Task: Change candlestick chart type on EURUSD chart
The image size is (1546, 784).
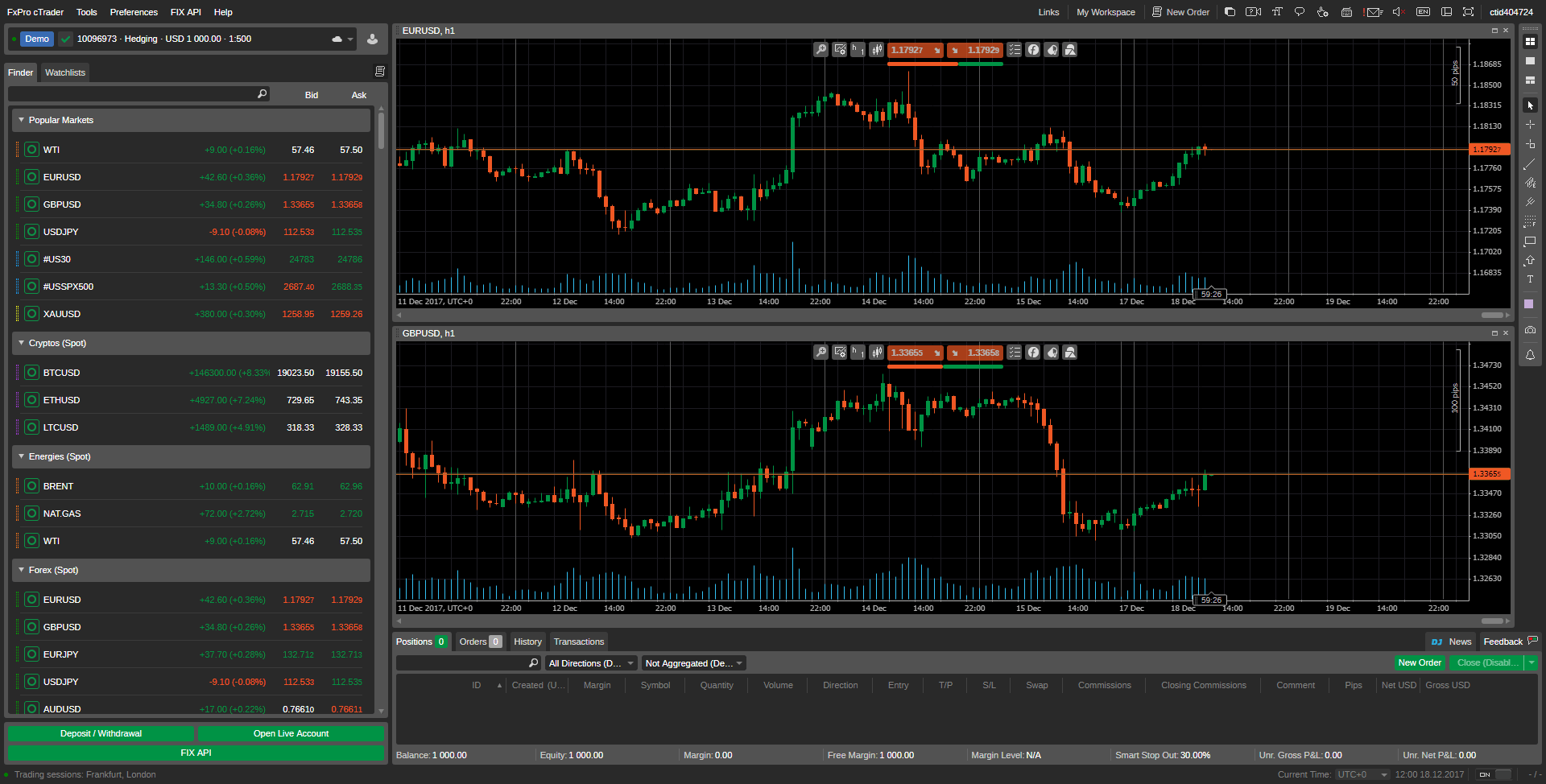Action: [x=876, y=50]
